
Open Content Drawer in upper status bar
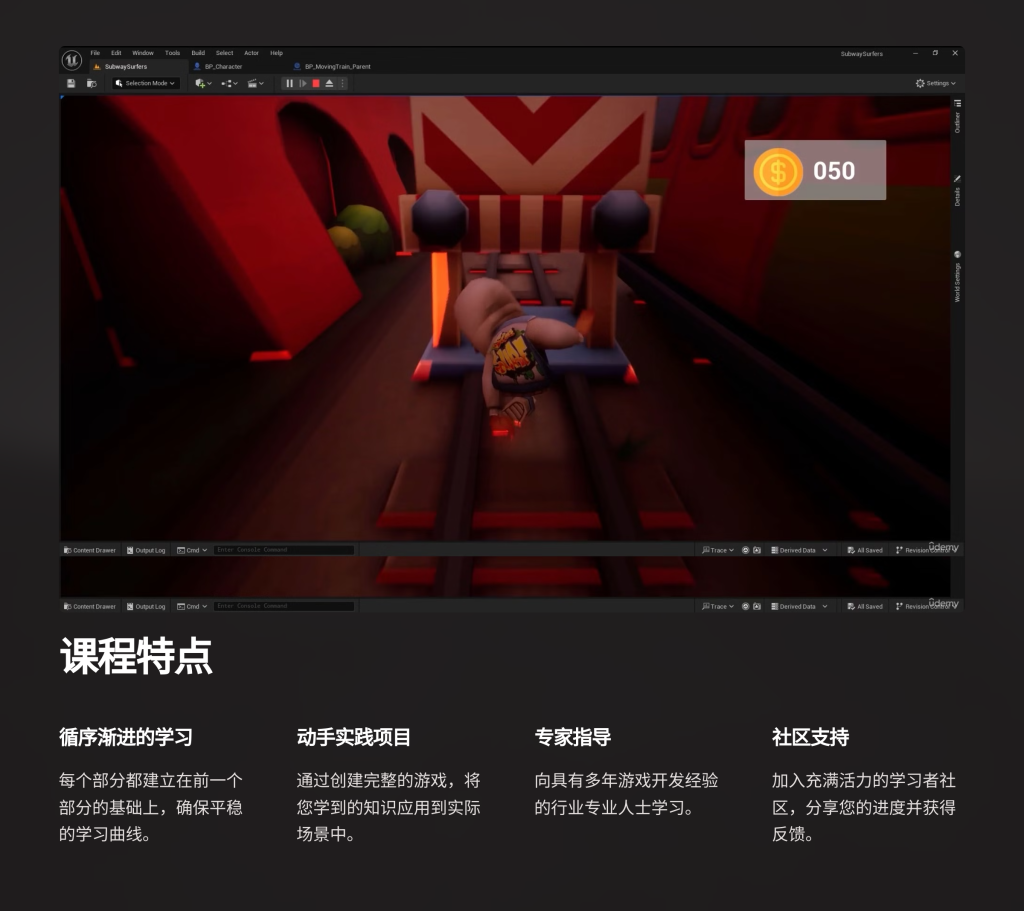(90, 551)
